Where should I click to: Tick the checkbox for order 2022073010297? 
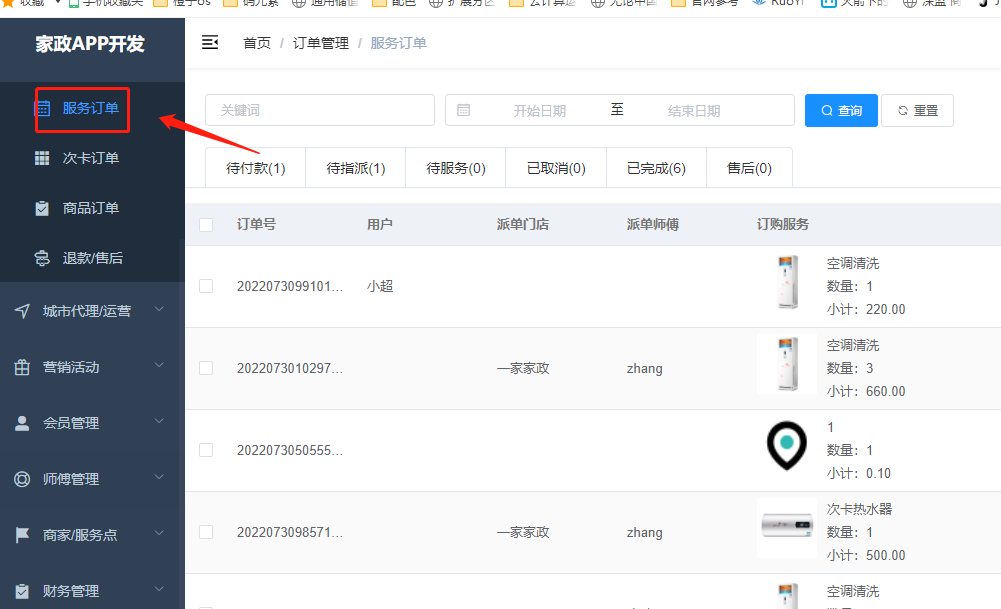(x=206, y=368)
